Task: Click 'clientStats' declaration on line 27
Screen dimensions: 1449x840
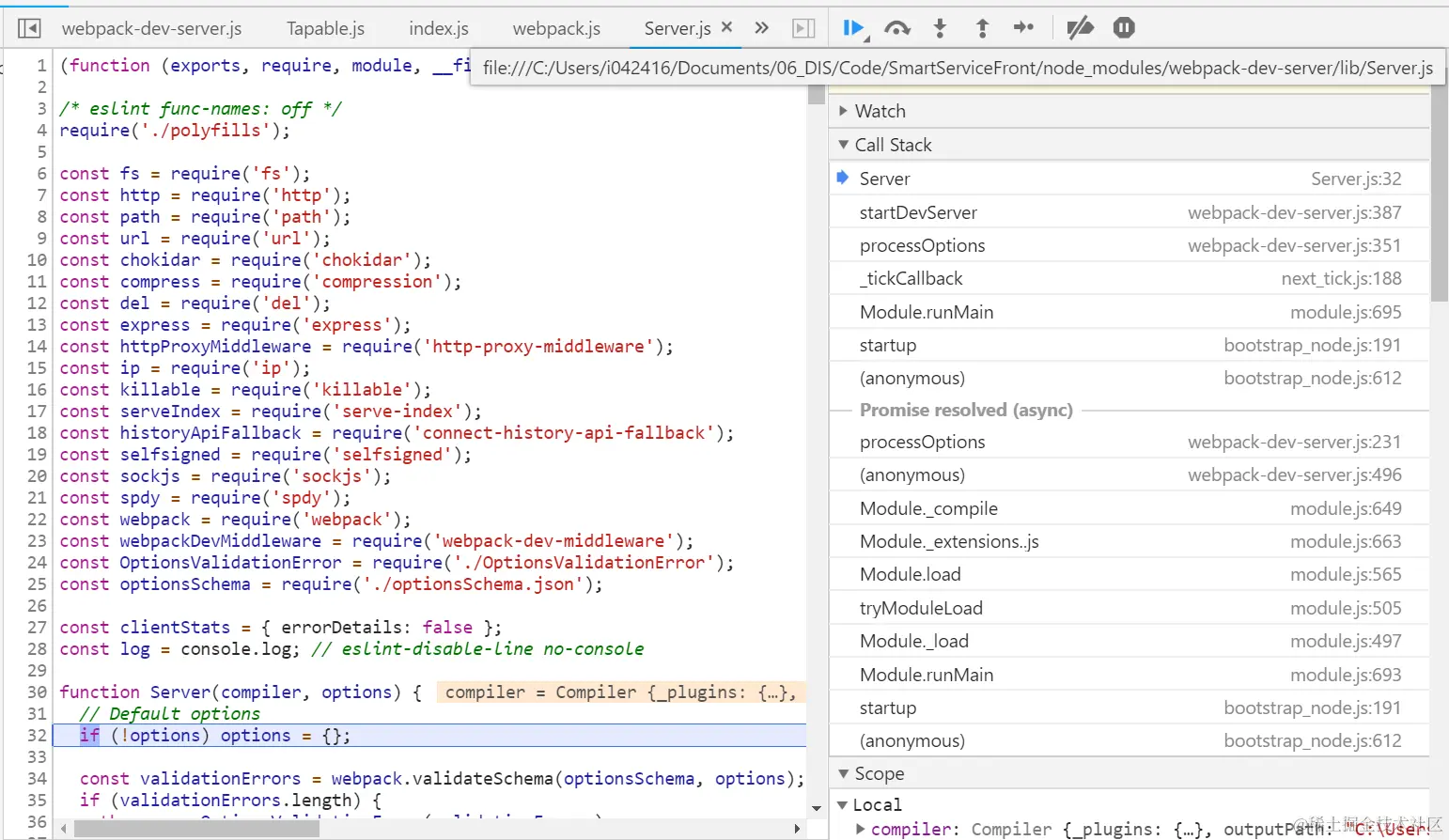Action: click(x=175, y=627)
